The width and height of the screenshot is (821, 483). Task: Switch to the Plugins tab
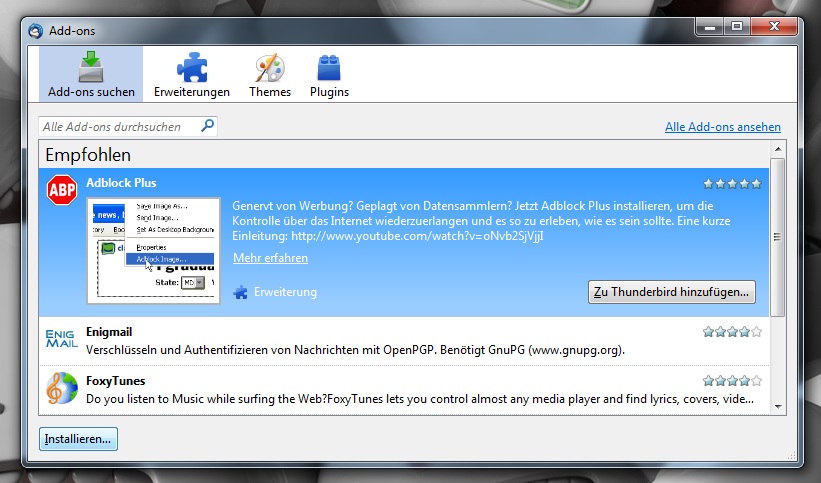click(x=329, y=74)
